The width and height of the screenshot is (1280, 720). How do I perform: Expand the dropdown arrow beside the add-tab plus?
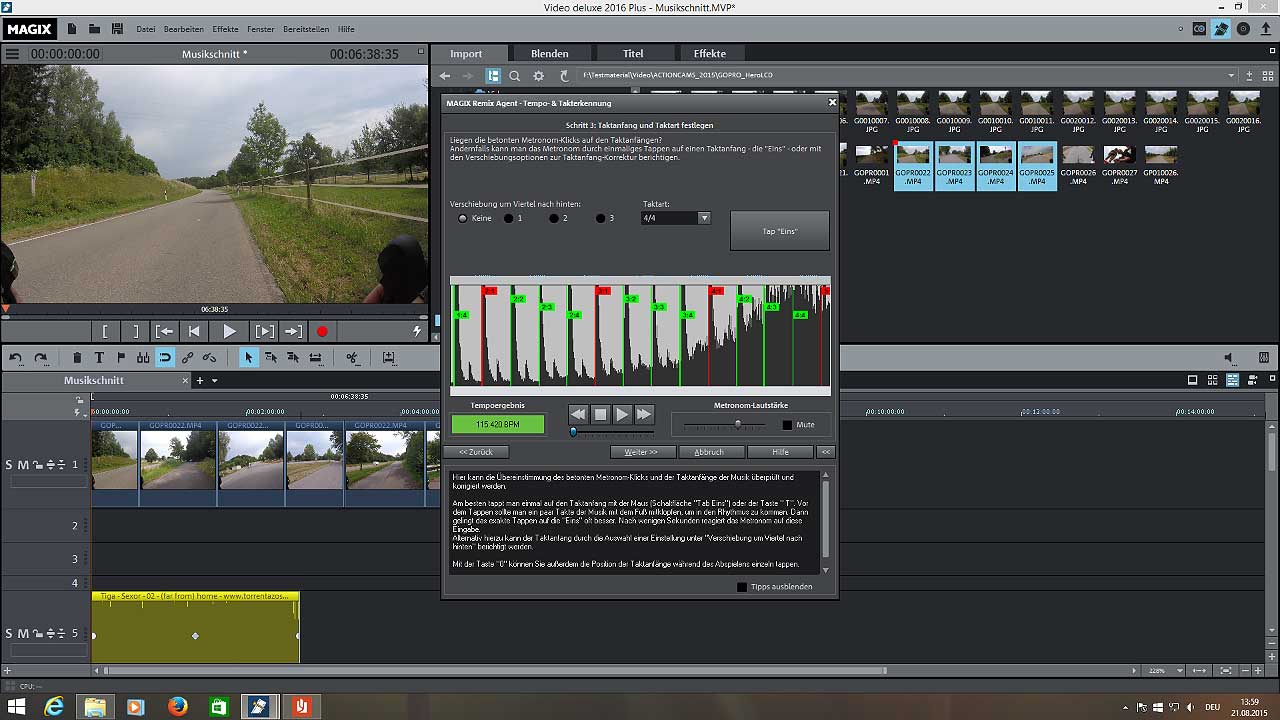pyautogui.click(x=214, y=381)
